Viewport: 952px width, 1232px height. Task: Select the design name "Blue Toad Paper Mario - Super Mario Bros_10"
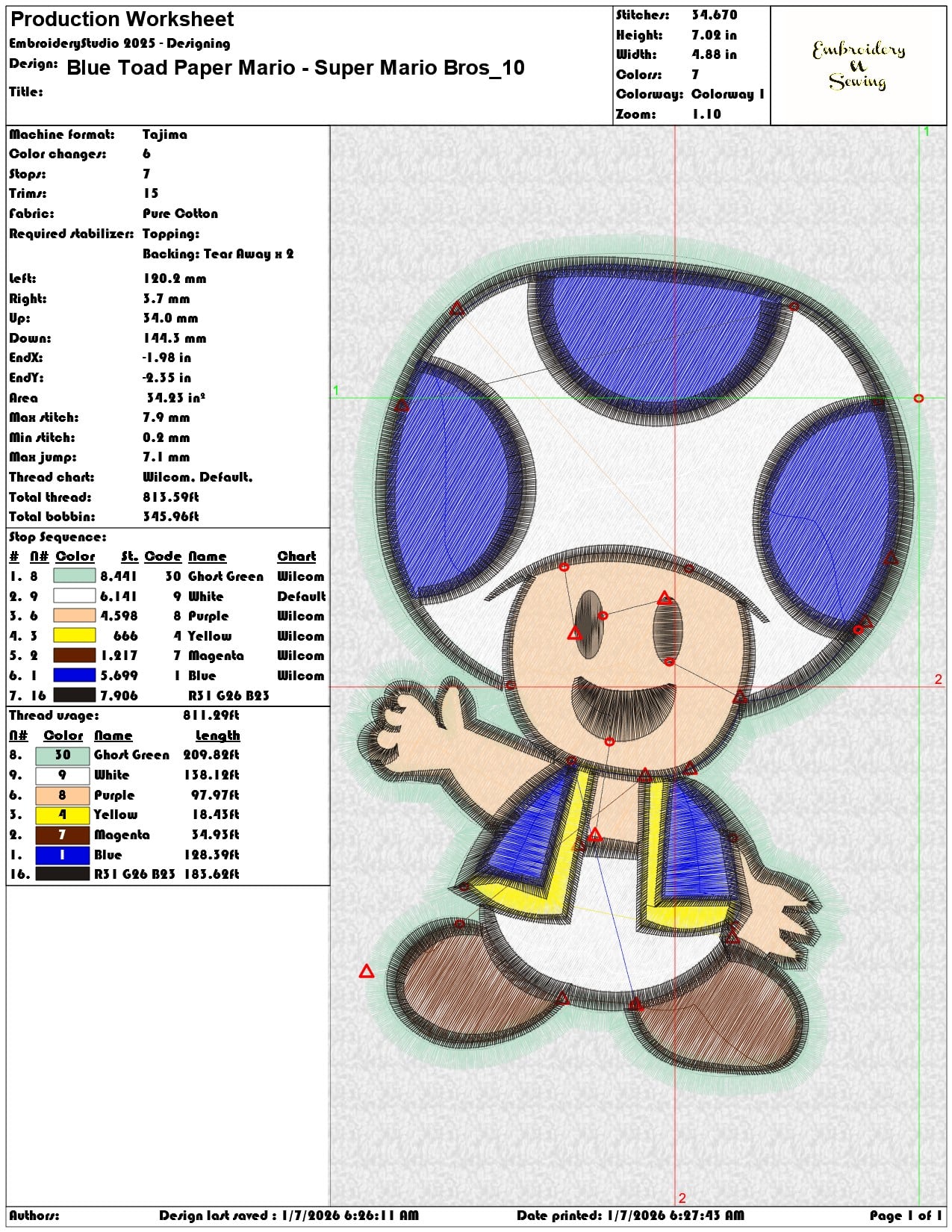pos(296,68)
